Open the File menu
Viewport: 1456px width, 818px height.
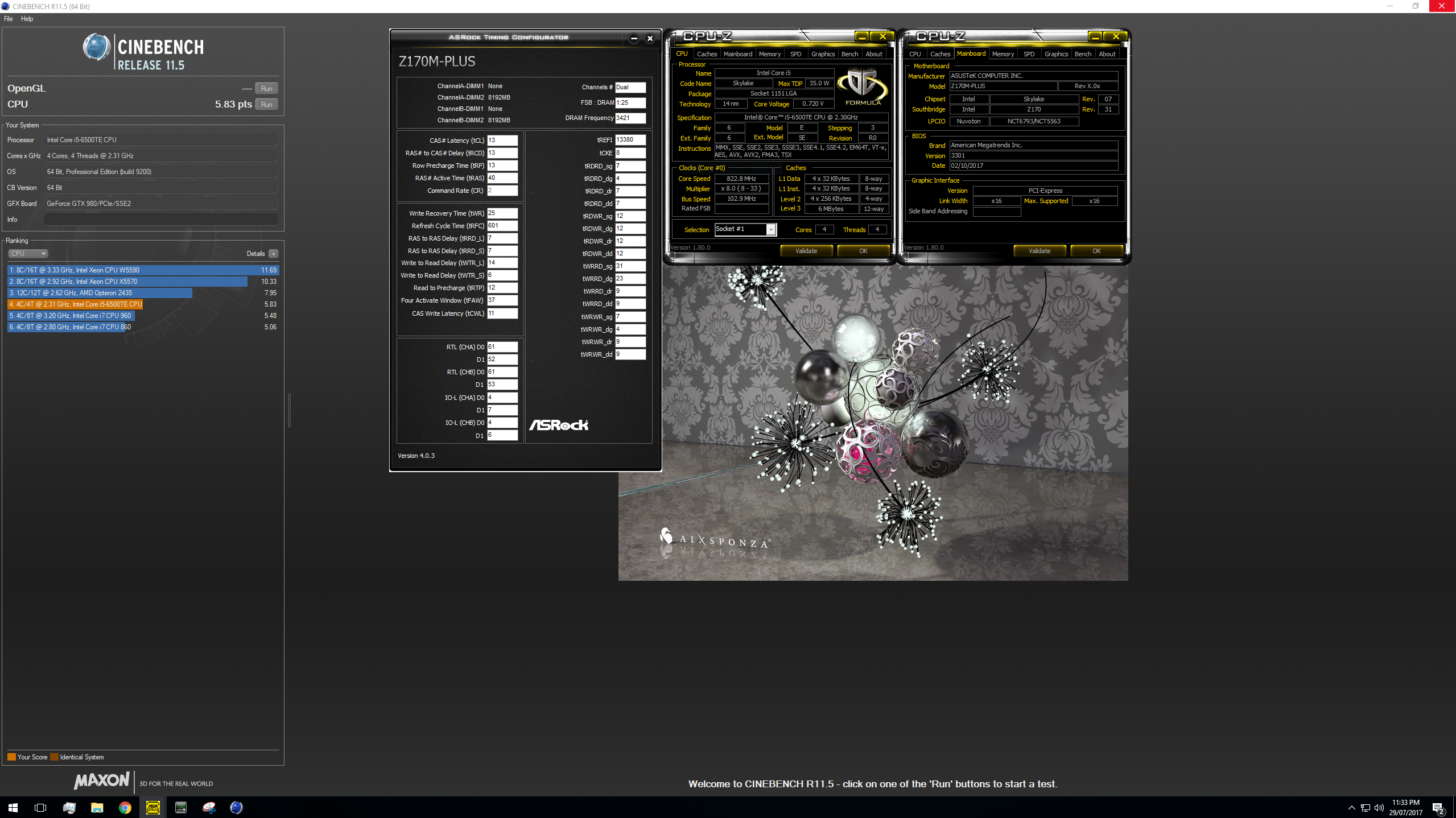[9, 19]
